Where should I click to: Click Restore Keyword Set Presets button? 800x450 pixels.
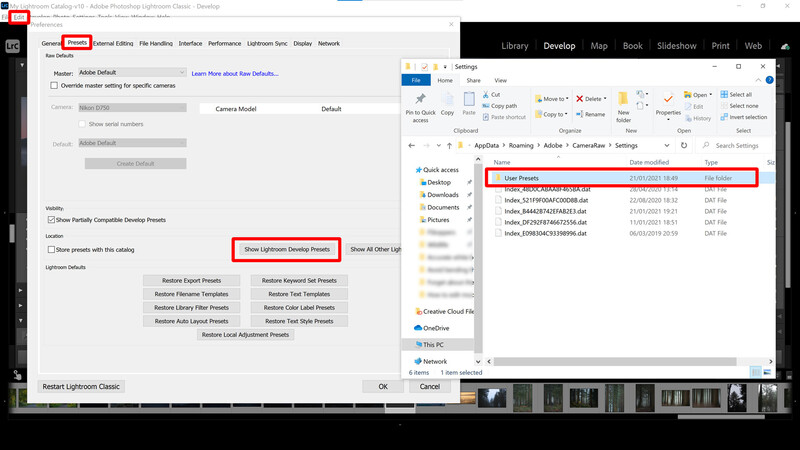pyautogui.click(x=299, y=281)
